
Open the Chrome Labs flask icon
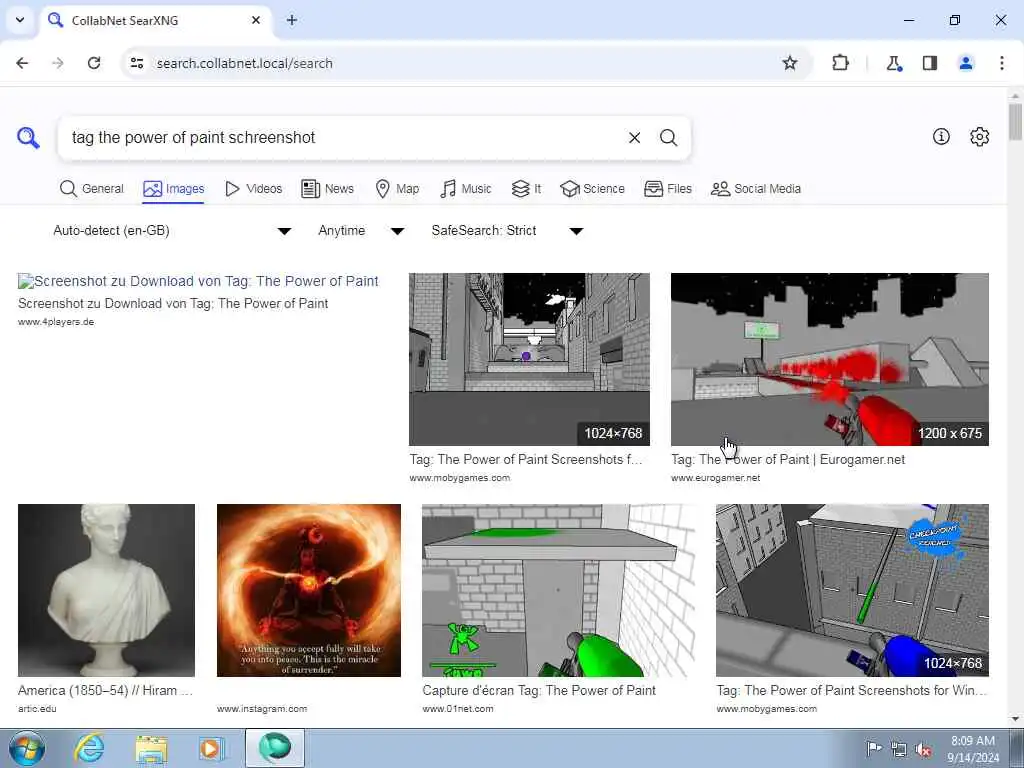point(893,63)
